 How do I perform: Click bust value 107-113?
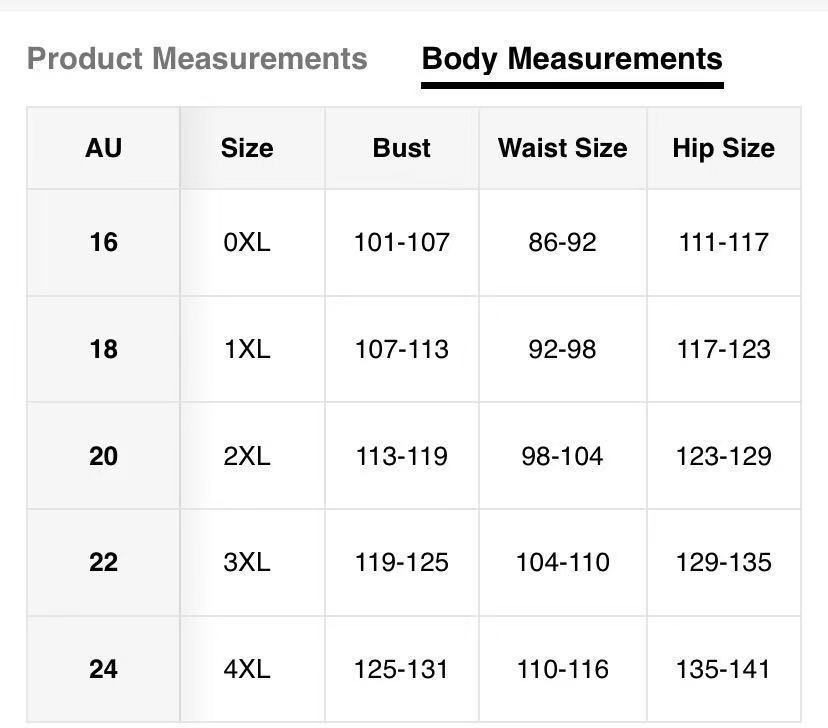(402, 349)
